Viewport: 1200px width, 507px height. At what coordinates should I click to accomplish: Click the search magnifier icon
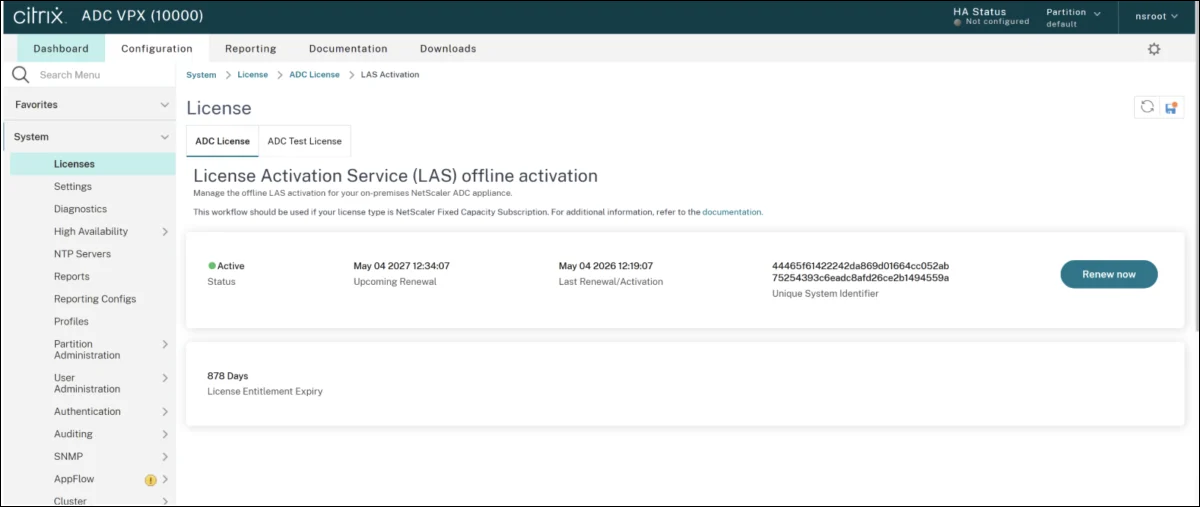(x=20, y=75)
